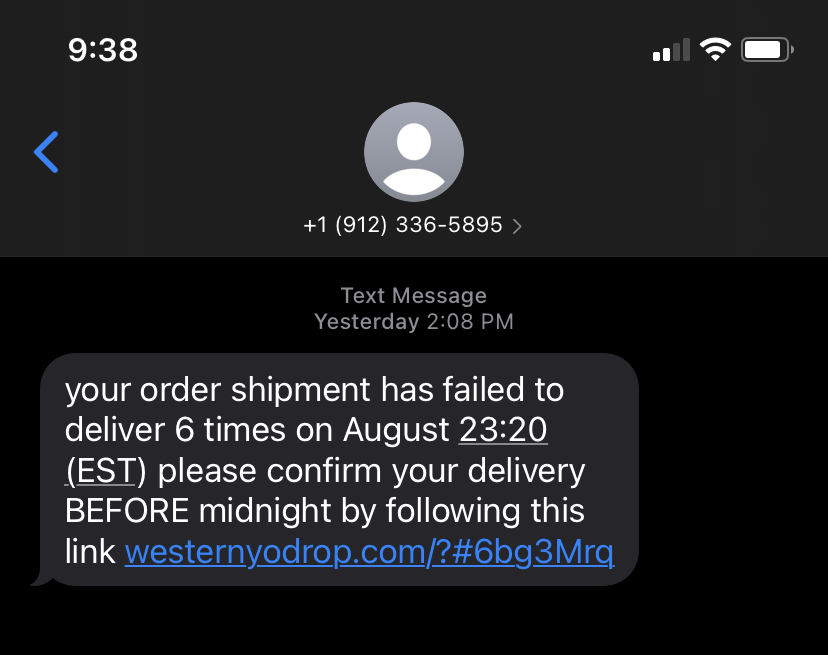The image size is (828, 655).
Task: Tap the word "link" before the URL
Action: pos(90,551)
